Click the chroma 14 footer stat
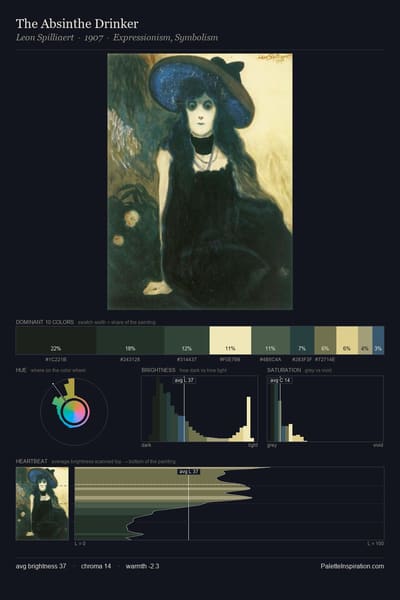This screenshot has height=600, width=400. pos(96,566)
